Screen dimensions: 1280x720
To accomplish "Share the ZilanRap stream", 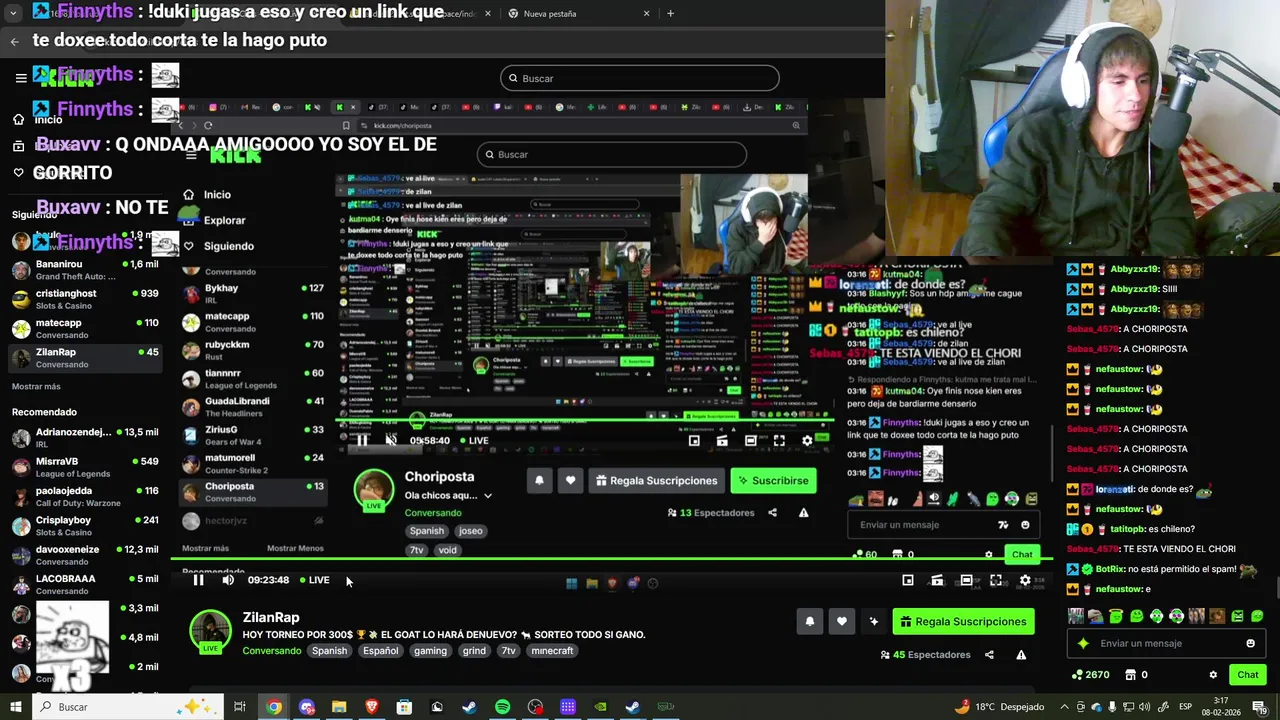I will pyautogui.click(x=989, y=655).
